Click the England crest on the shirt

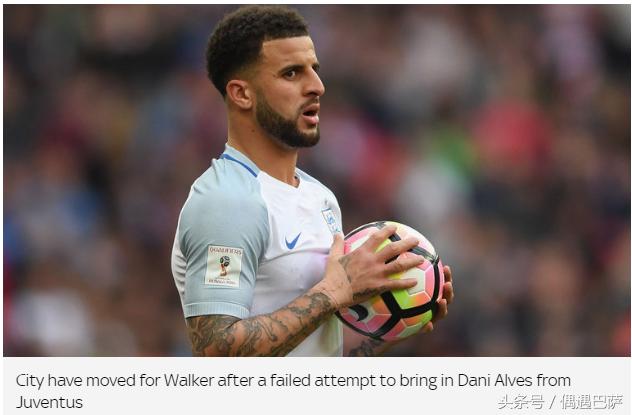[x=331, y=220]
